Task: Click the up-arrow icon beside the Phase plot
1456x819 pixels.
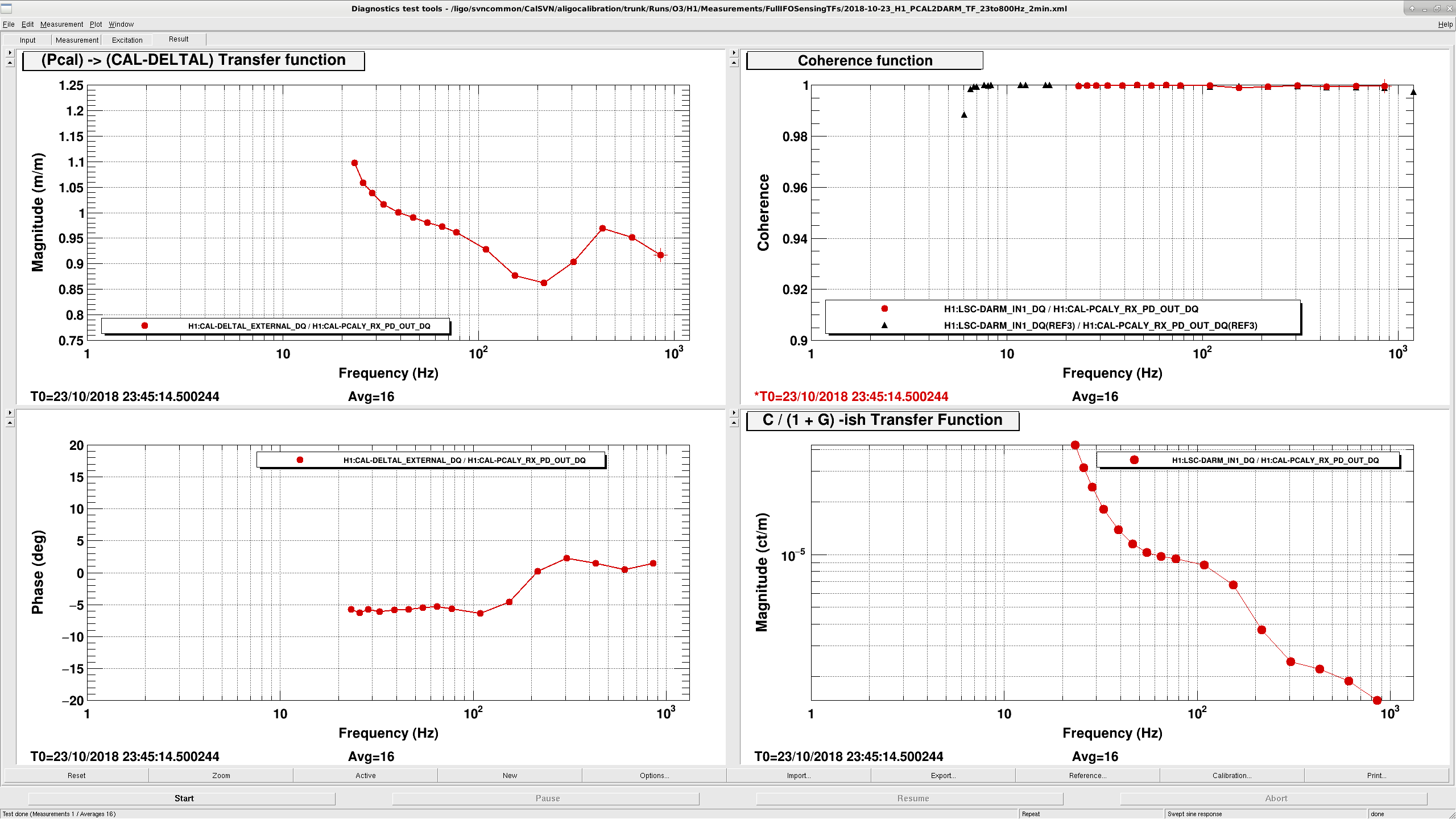Action: pos(10,423)
